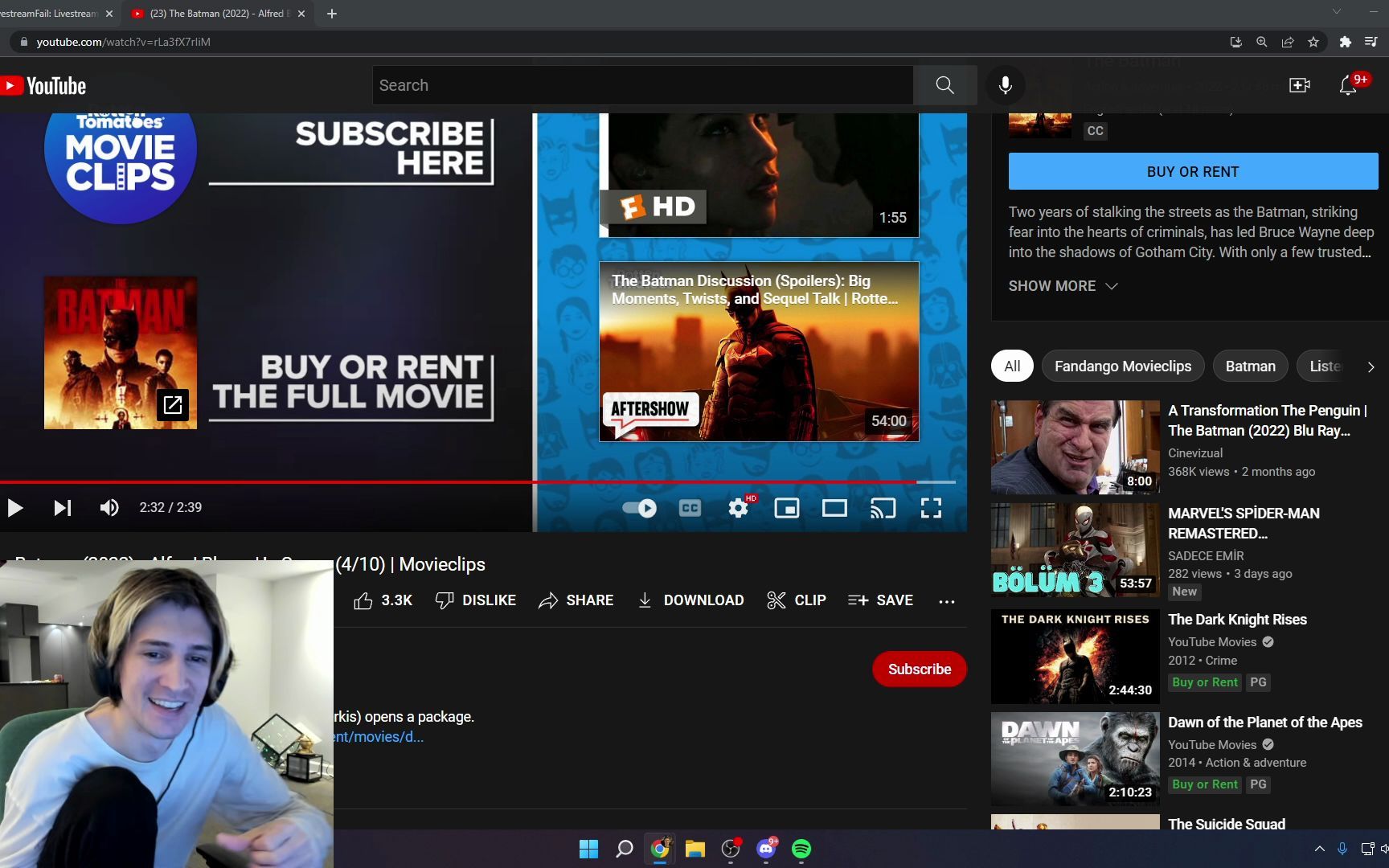Open the more actions three-dot menu
This screenshot has height=868, width=1389.
[947, 601]
